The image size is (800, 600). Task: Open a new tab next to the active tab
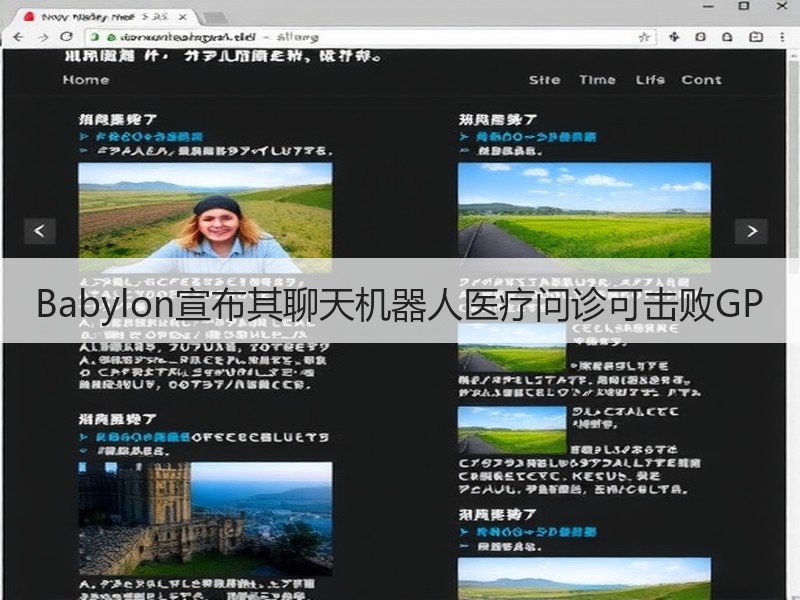pos(215,18)
